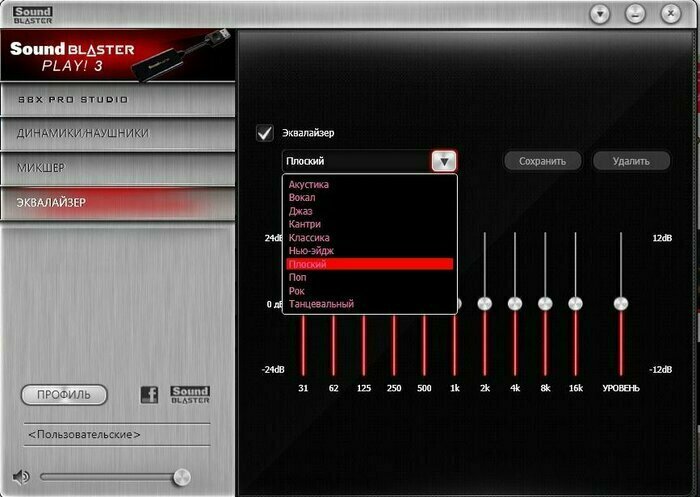700x497 pixels.
Task: Switch to the МИКШЕР tab
Action: (117, 168)
